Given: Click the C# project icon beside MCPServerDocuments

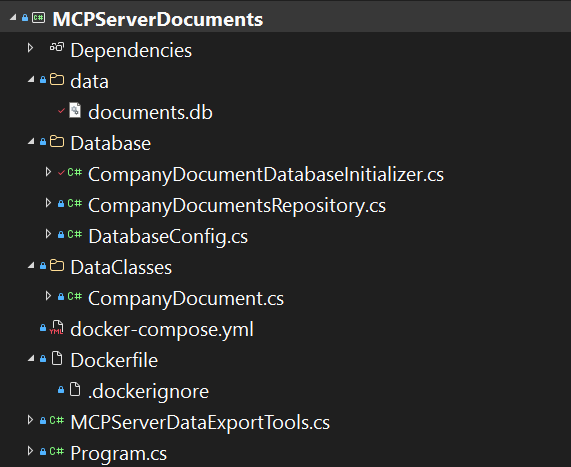Looking at the screenshot, I should click(x=39, y=17).
